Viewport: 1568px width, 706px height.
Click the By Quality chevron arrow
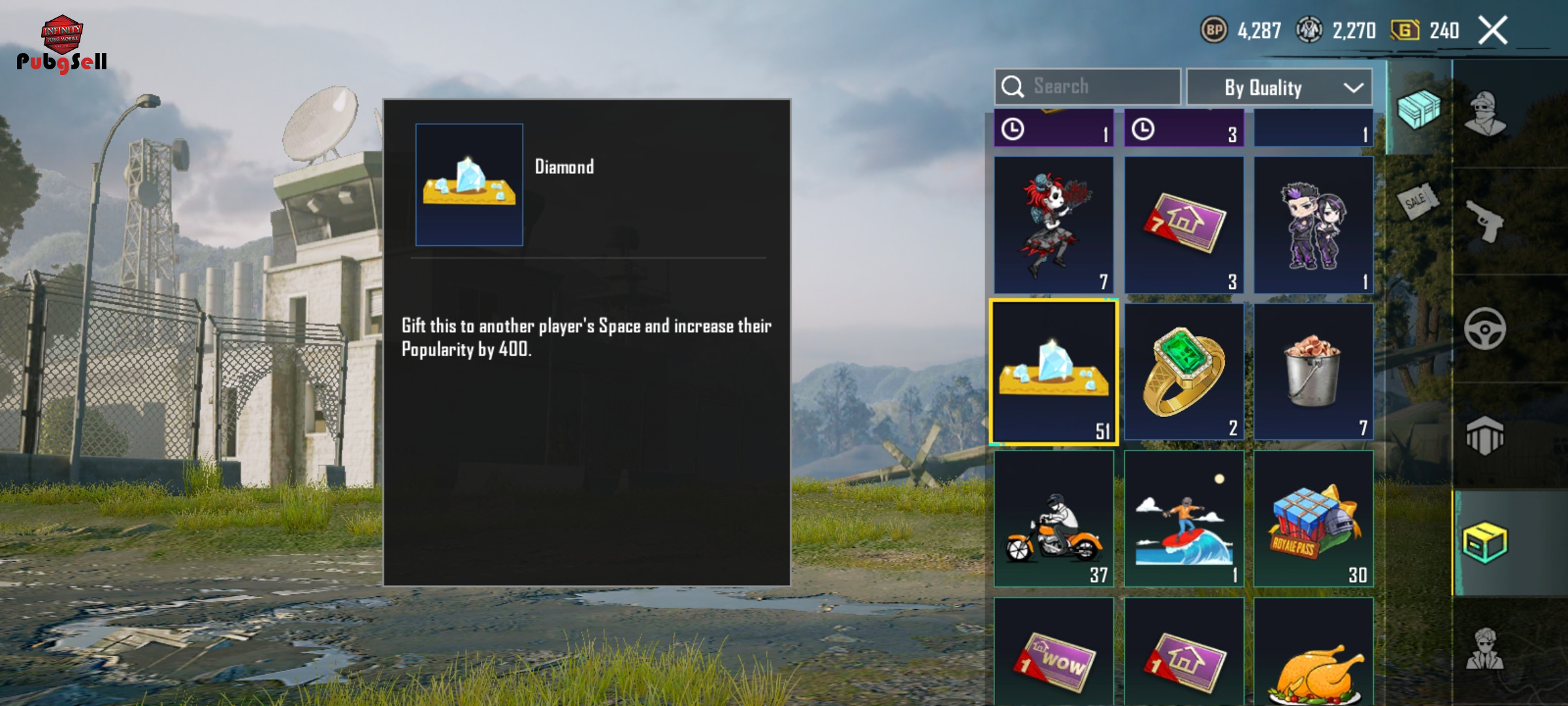(x=1353, y=88)
